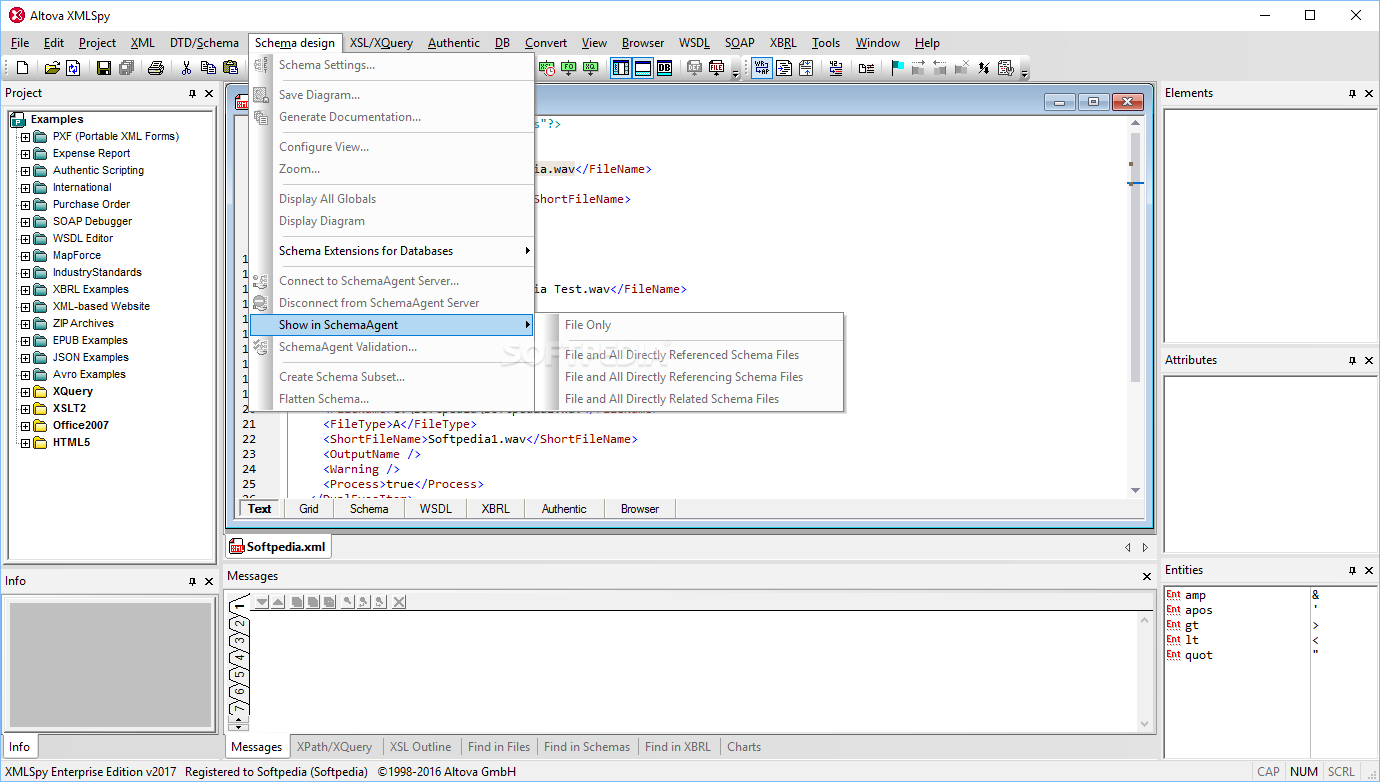Click the FILE toolbar icon
1380x782 pixels.
point(717,68)
